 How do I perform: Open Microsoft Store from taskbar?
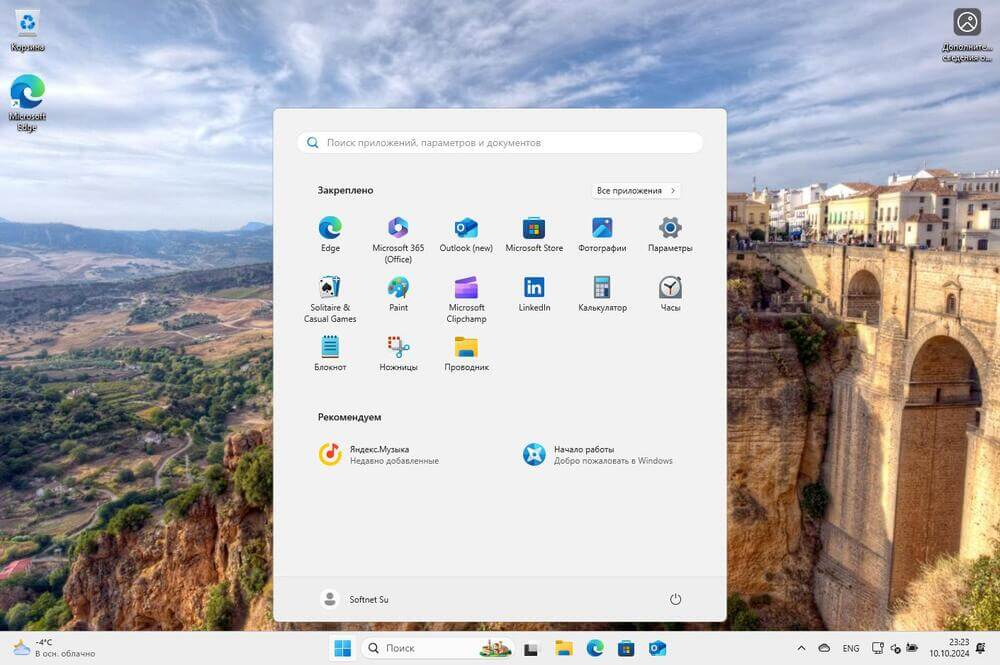[626, 648]
